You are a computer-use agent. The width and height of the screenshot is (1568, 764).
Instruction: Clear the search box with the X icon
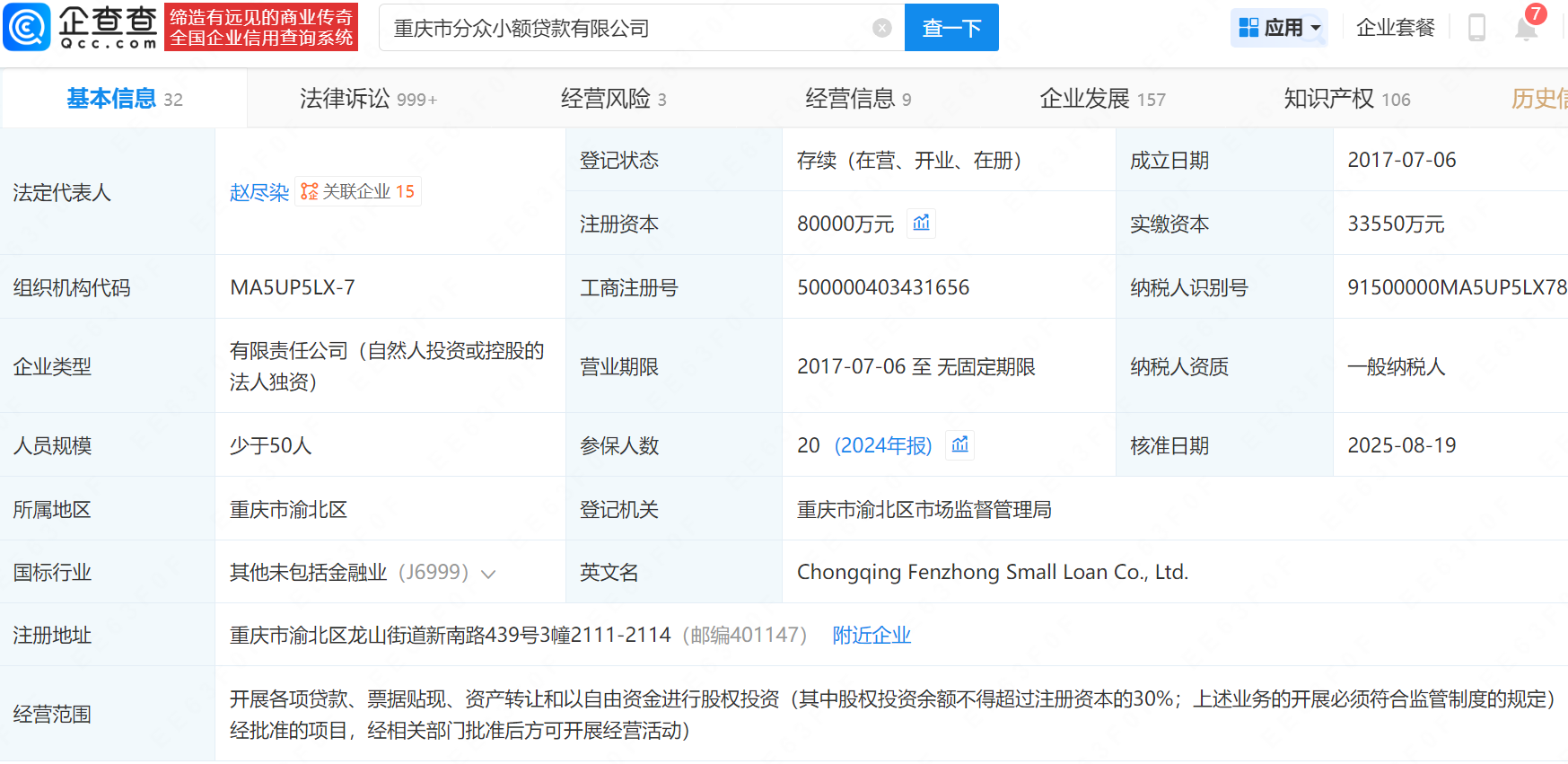click(882, 28)
